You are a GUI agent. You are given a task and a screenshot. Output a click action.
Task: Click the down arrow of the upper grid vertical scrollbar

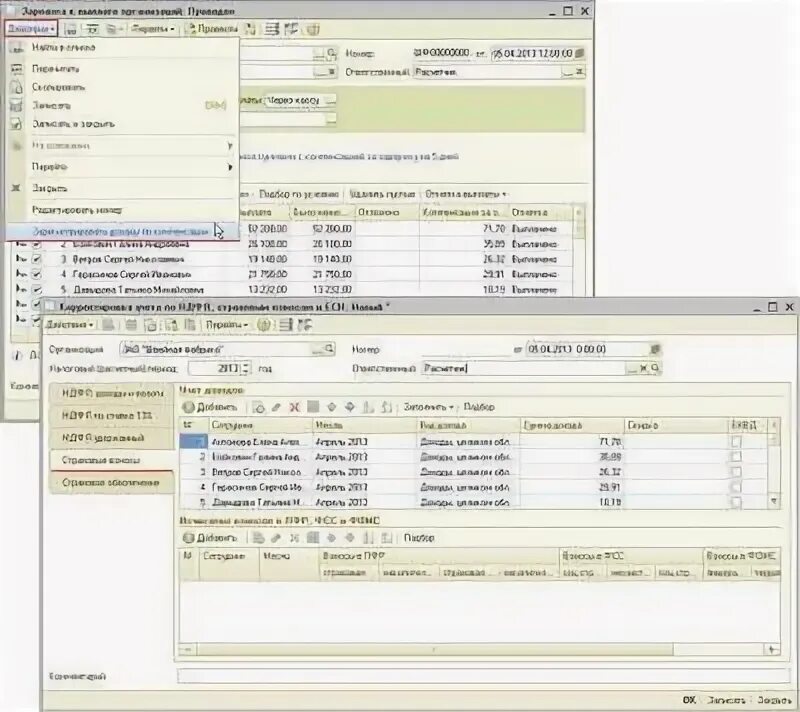pyautogui.click(x=774, y=502)
